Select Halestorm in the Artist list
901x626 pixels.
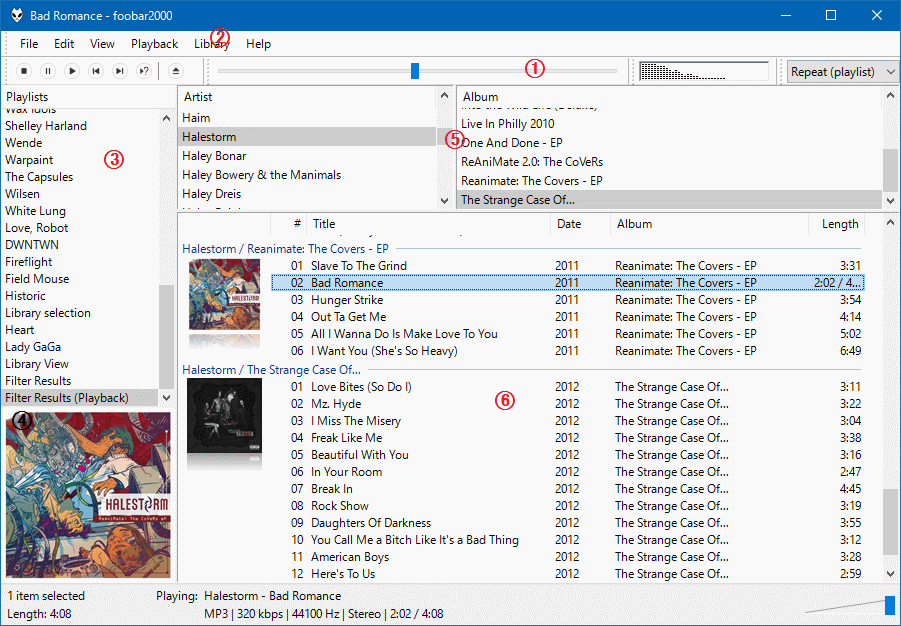pyautogui.click(x=307, y=137)
